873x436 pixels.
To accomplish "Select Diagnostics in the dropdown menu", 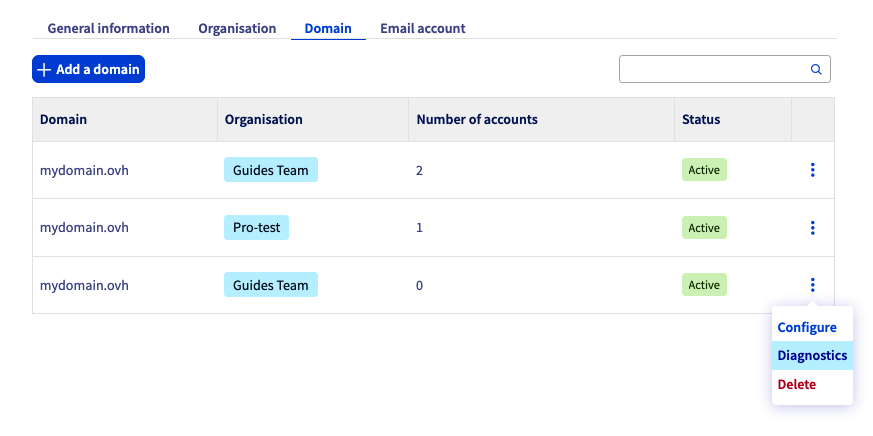I will coord(812,355).
